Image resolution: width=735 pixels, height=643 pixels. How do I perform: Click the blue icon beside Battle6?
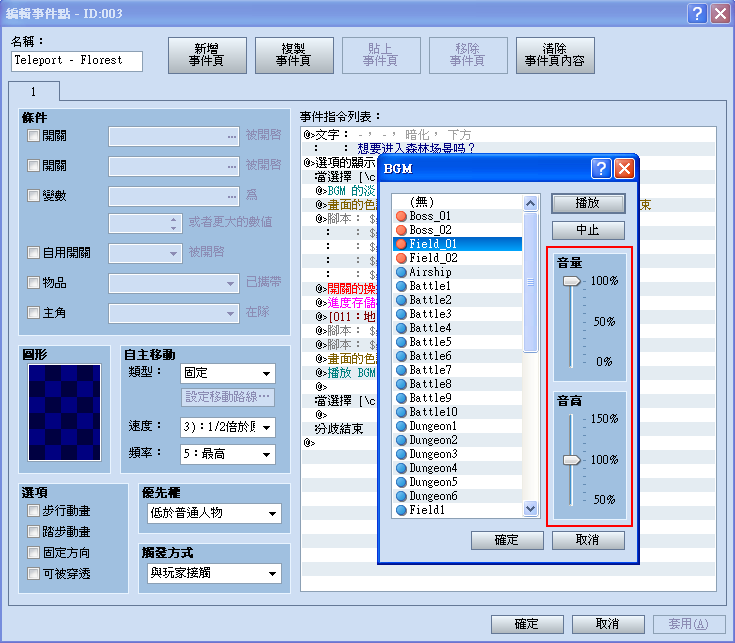click(401, 356)
